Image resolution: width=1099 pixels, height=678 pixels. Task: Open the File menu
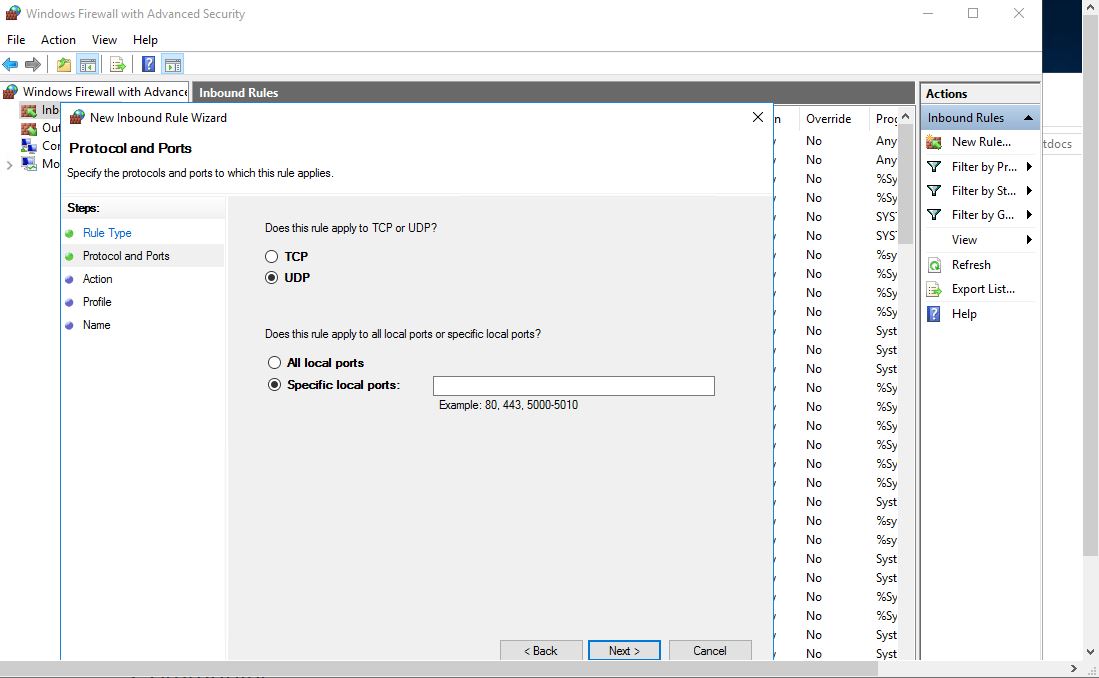click(16, 40)
